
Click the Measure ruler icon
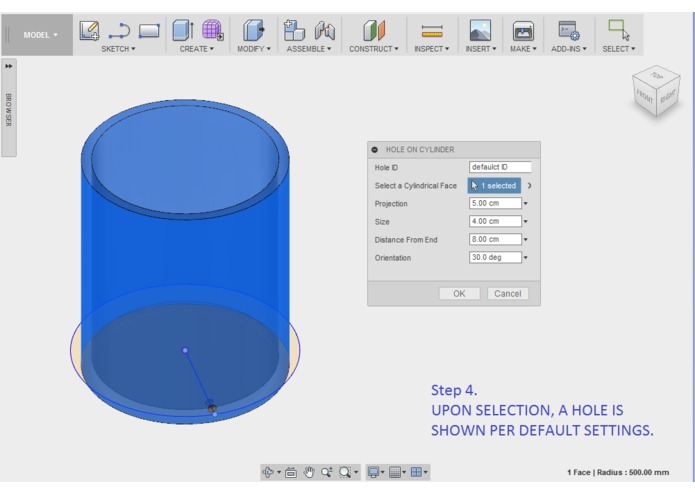[x=432, y=31]
